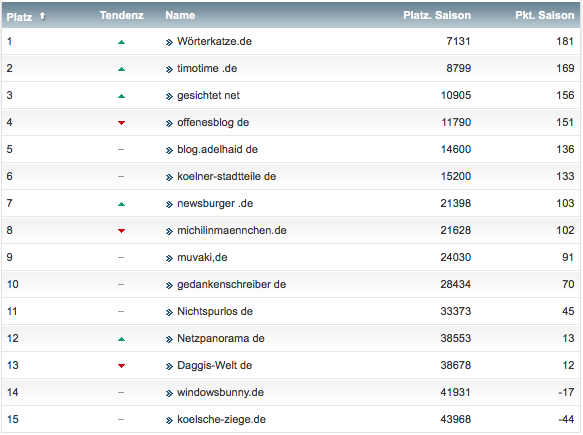Viewport: 583px width, 435px height.
Task: Click neutral dash trend for koelsche-ziege.de
Action: [x=121, y=419]
